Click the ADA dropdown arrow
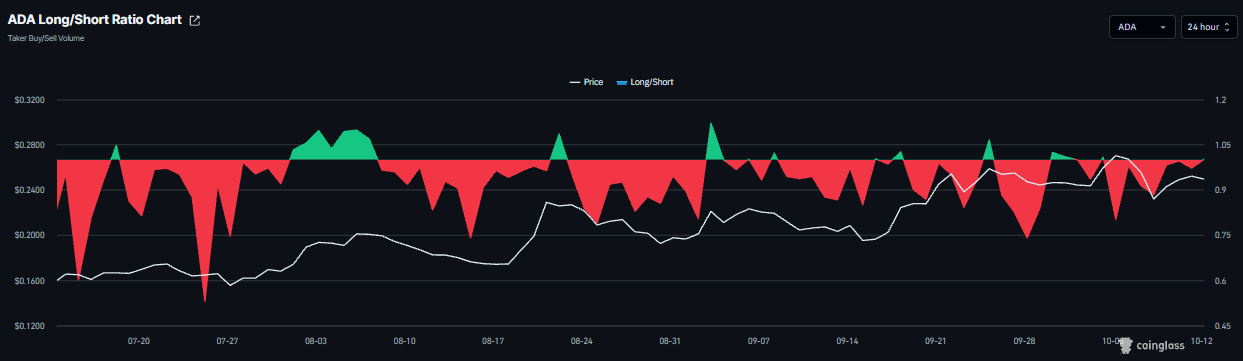The height and width of the screenshot is (361, 1243). 1163,28
